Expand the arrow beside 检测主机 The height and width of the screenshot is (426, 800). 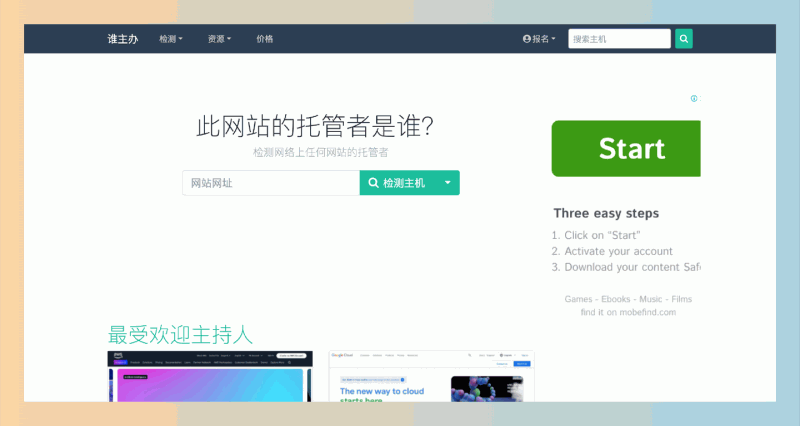[447, 183]
